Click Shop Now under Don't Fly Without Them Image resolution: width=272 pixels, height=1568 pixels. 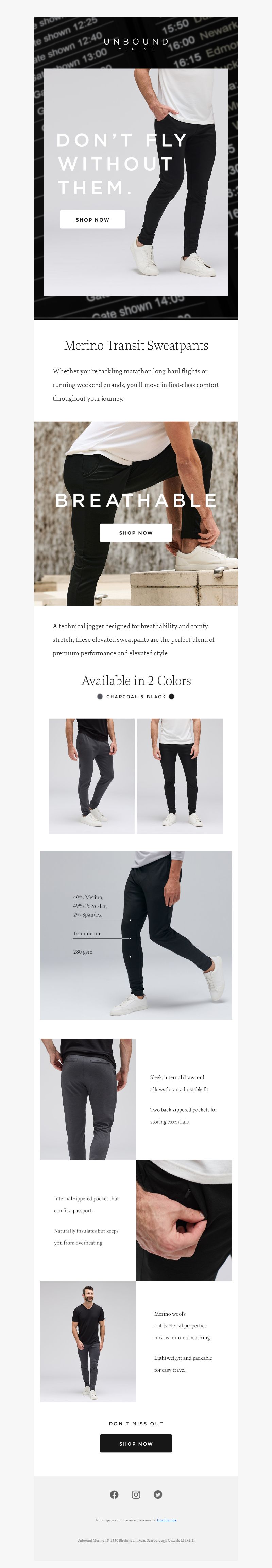92,219
